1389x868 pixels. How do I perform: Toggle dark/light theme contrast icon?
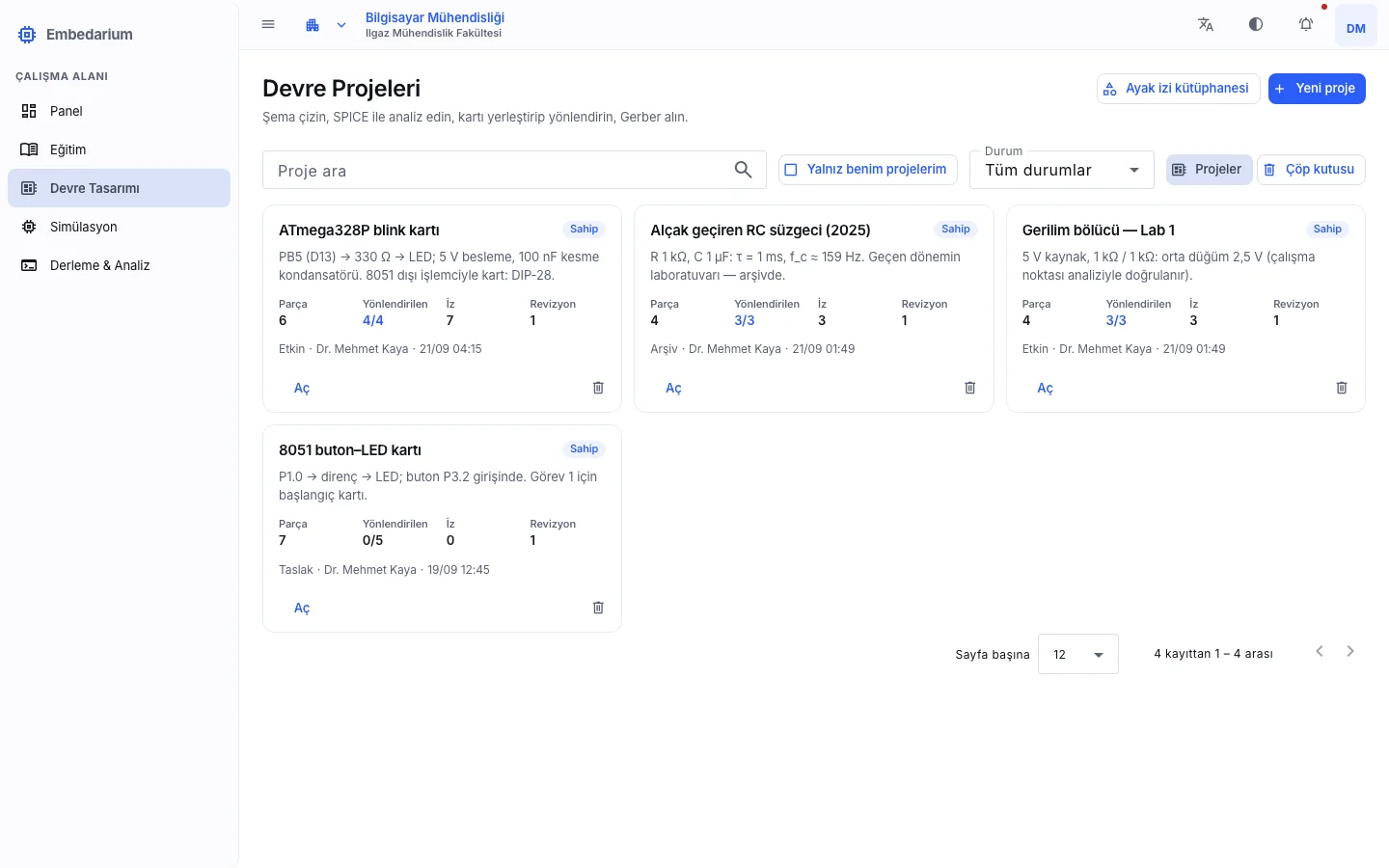1256,25
